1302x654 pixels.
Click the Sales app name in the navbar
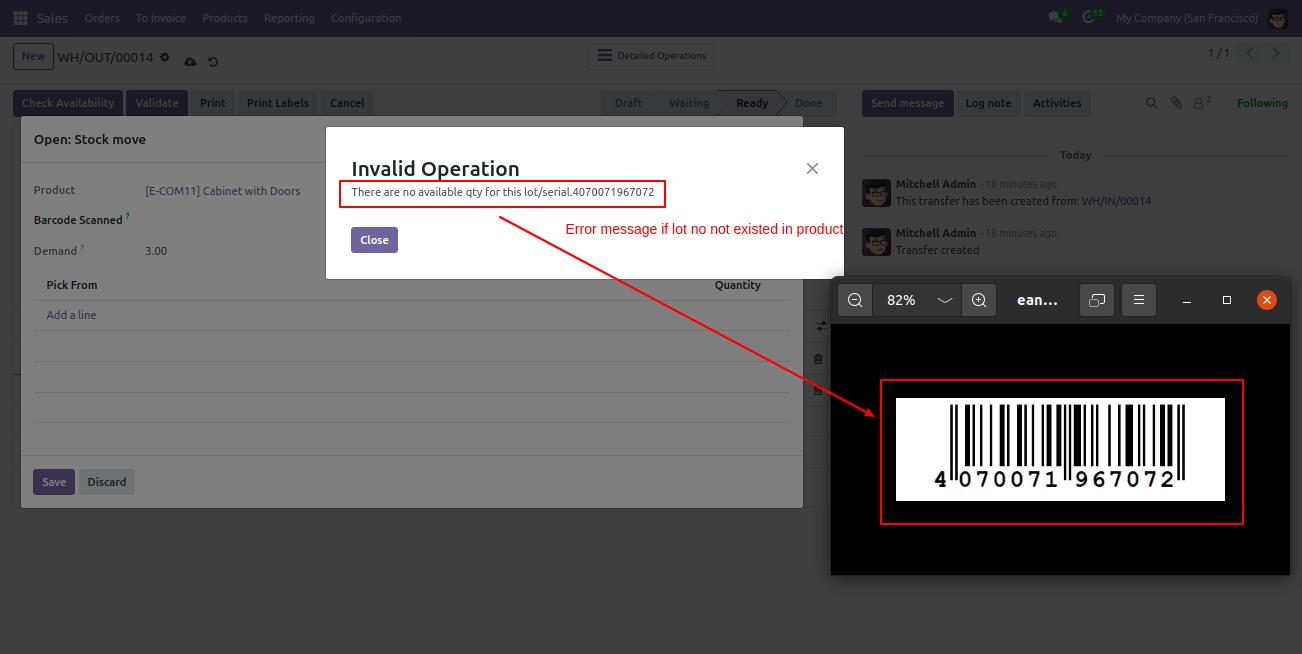[x=52, y=18]
